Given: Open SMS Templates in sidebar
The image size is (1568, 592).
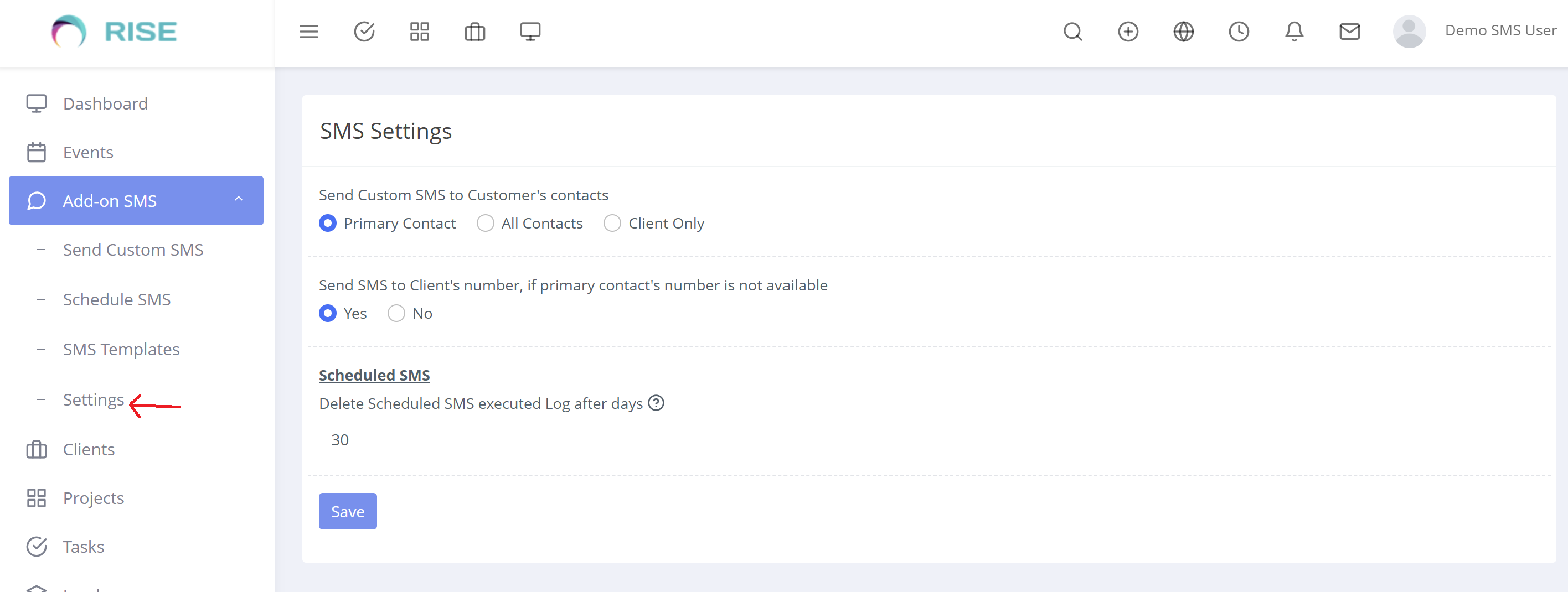Looking at the screenshot, I should (121, 349).
